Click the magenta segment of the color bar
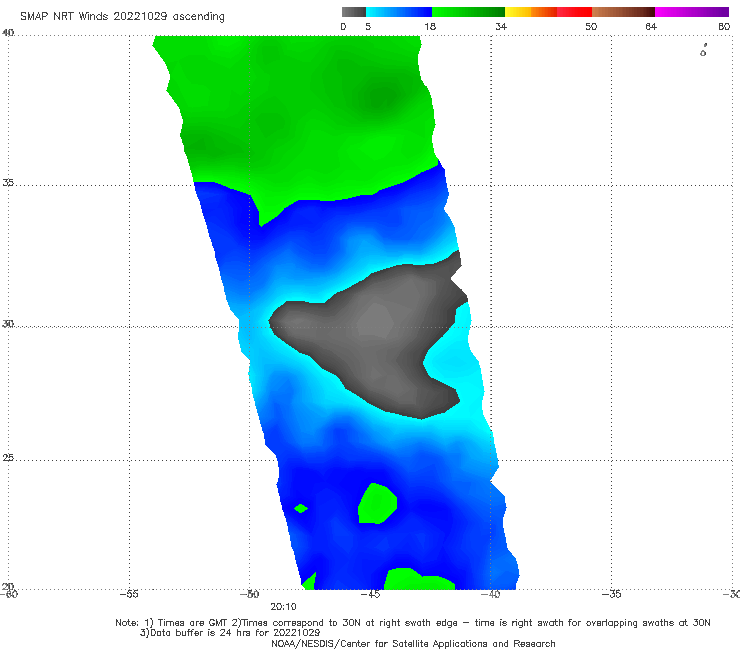 (692, 12)
